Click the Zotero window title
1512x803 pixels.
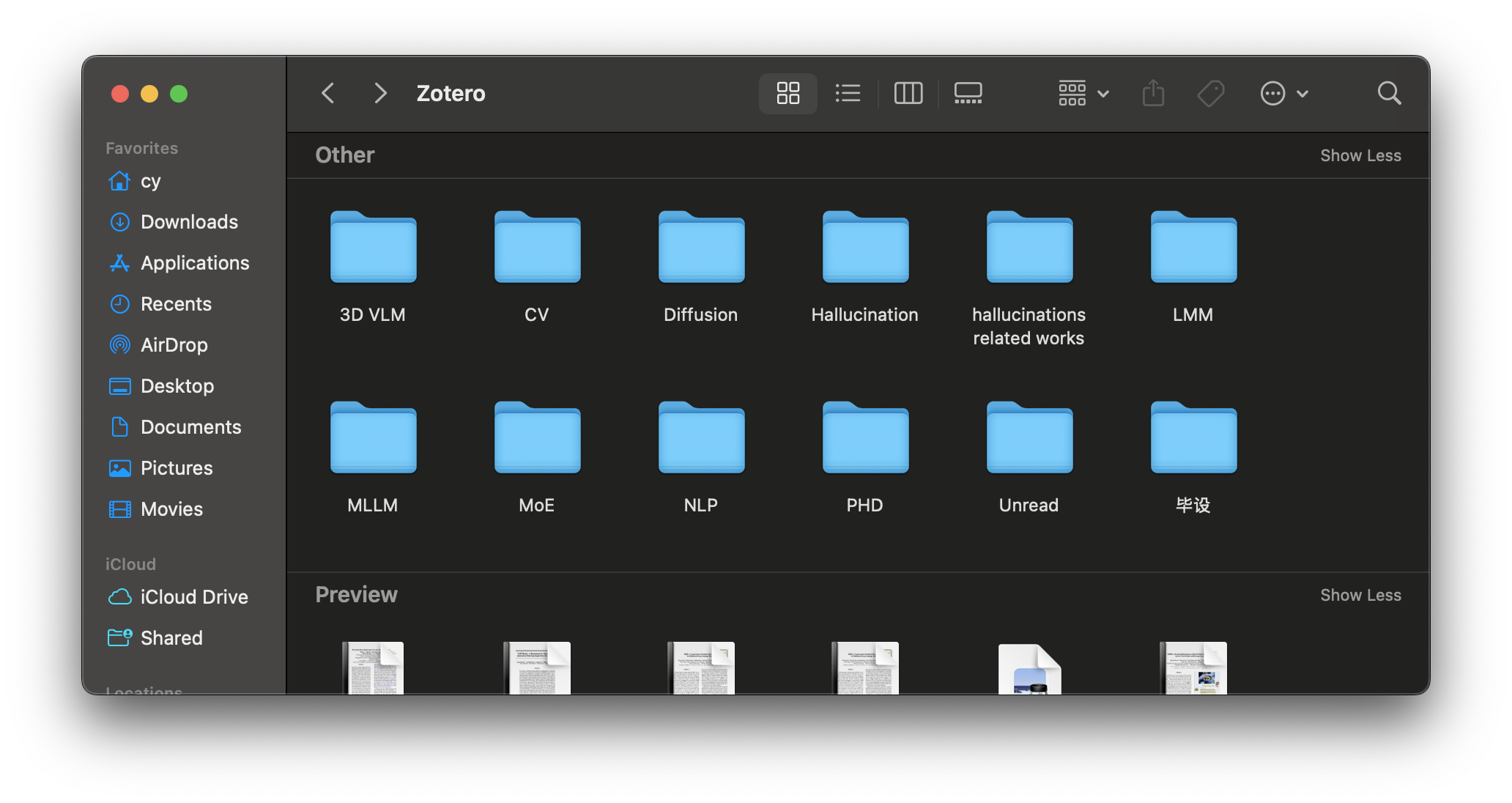point(451,94)
